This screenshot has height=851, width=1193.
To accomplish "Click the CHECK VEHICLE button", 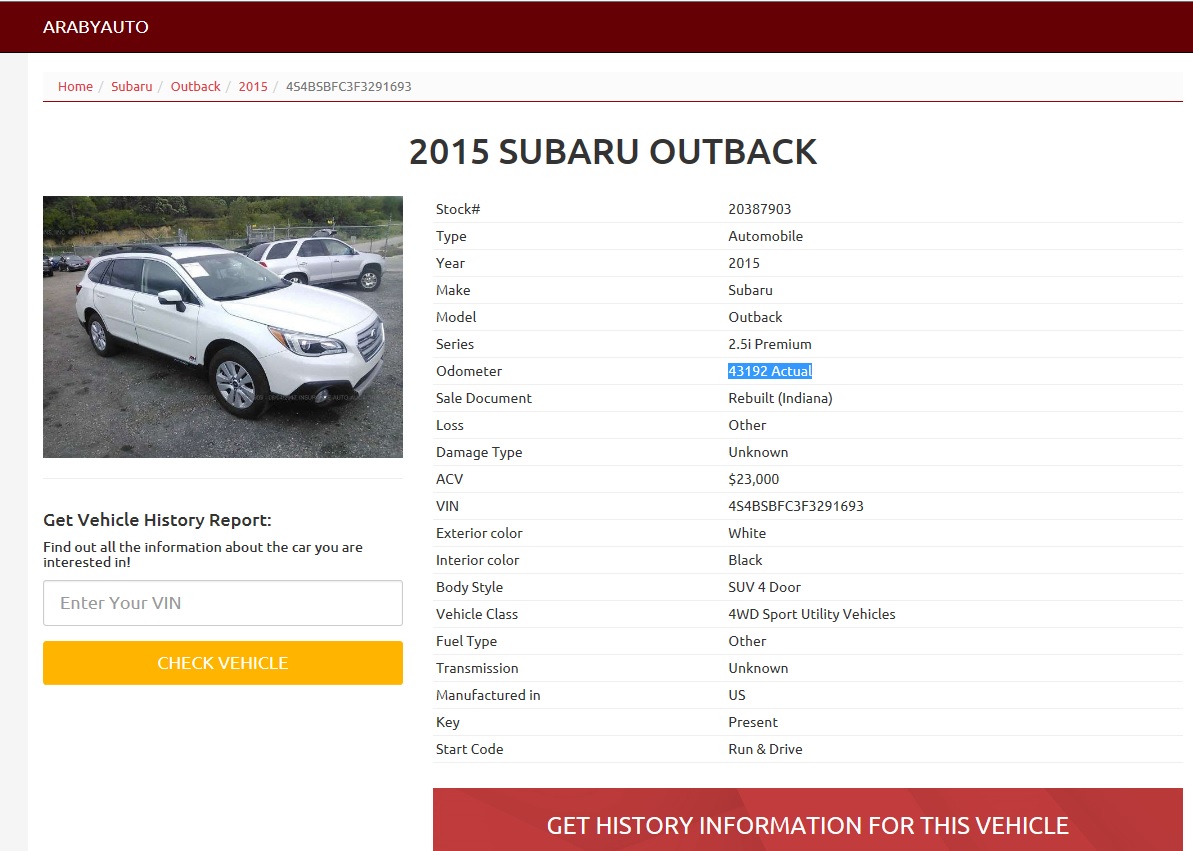I will point(223,663).
